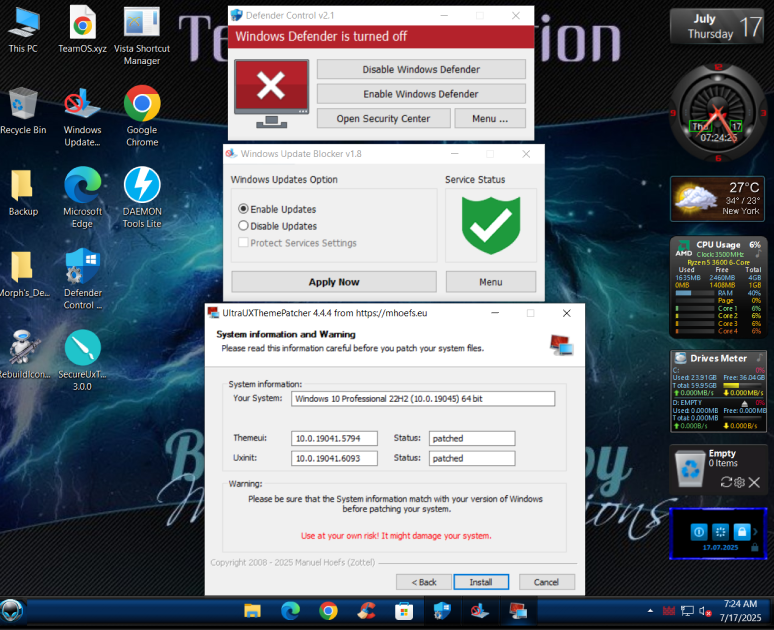Select the Disable Updates radio button

point(243,226)
